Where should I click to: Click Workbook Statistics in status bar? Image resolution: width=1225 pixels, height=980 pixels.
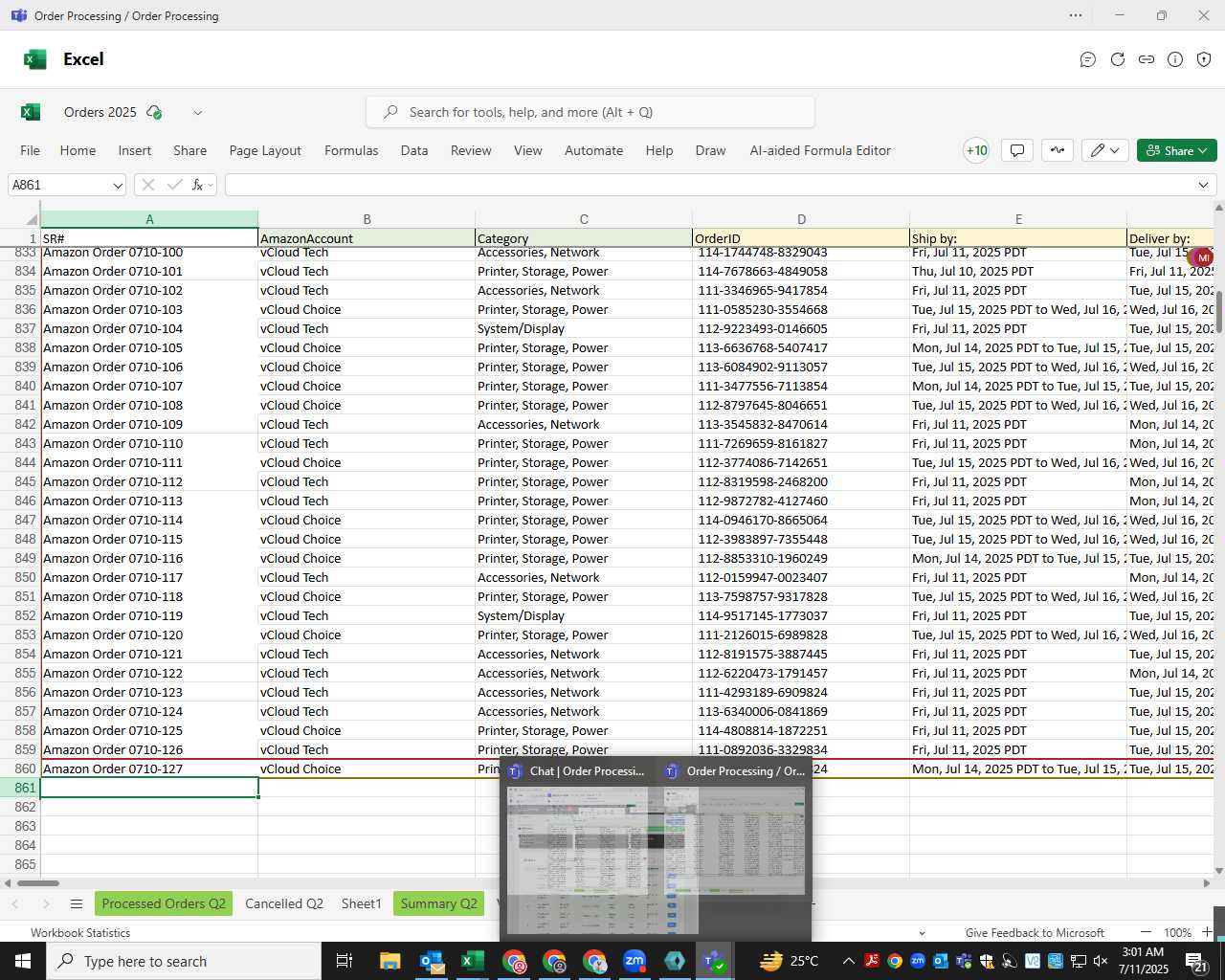tap(80, 933)
